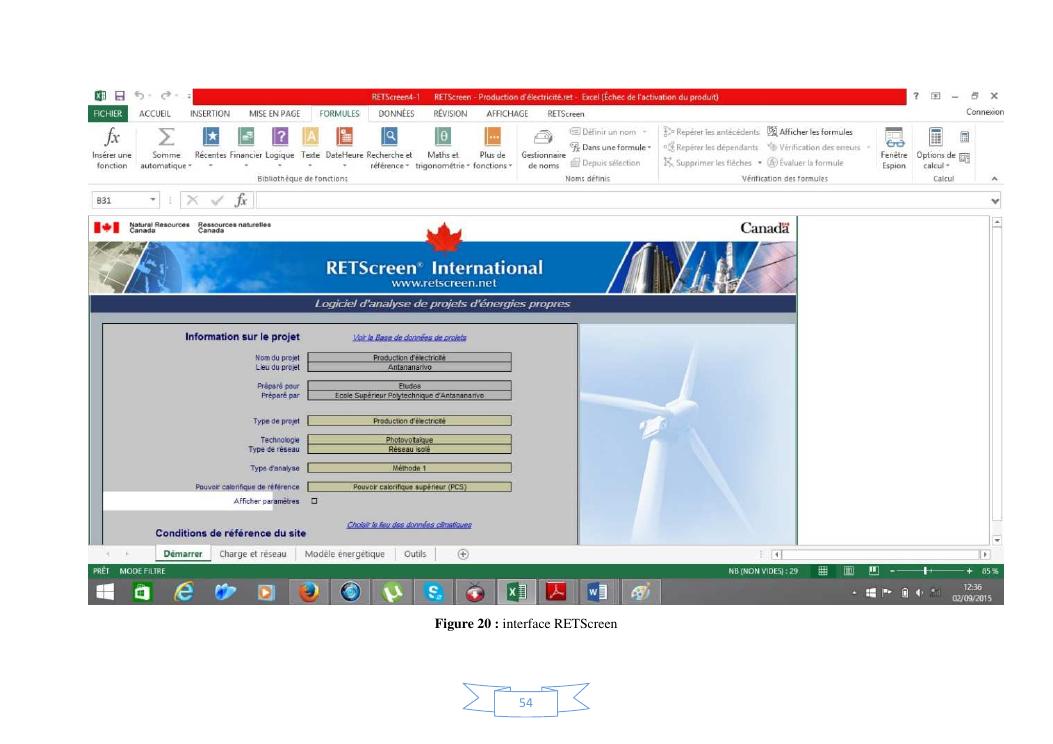
Task: Open the Modèle énergétique sheet tab
Action: tap(344, 554)
